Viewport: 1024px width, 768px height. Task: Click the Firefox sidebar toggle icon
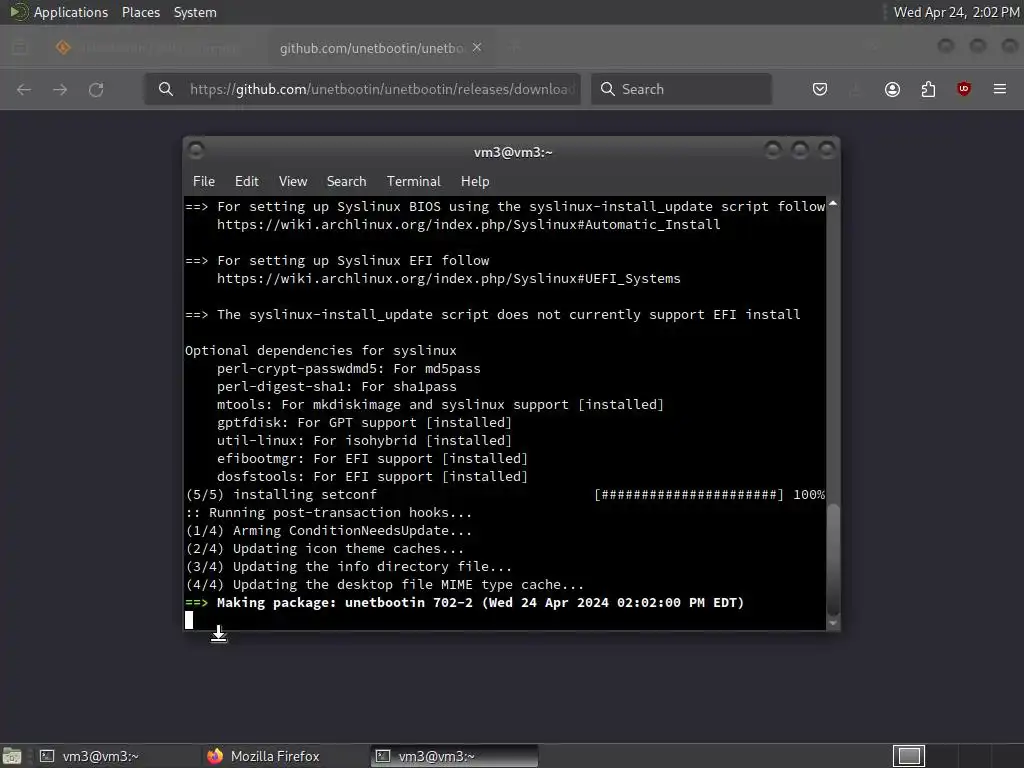click(20, 47)
